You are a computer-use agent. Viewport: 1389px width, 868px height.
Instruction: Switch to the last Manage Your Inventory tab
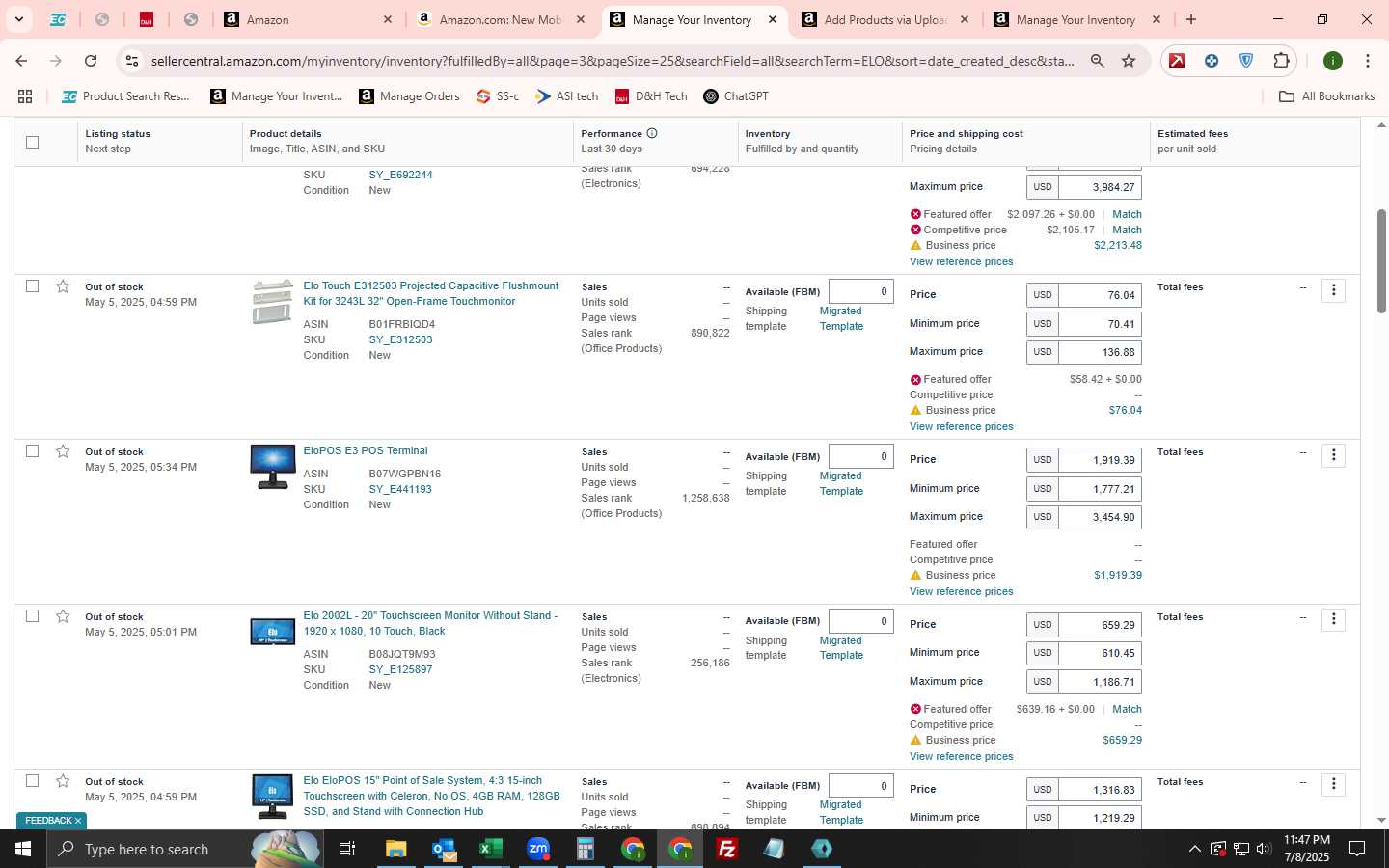click(1077, 19)
